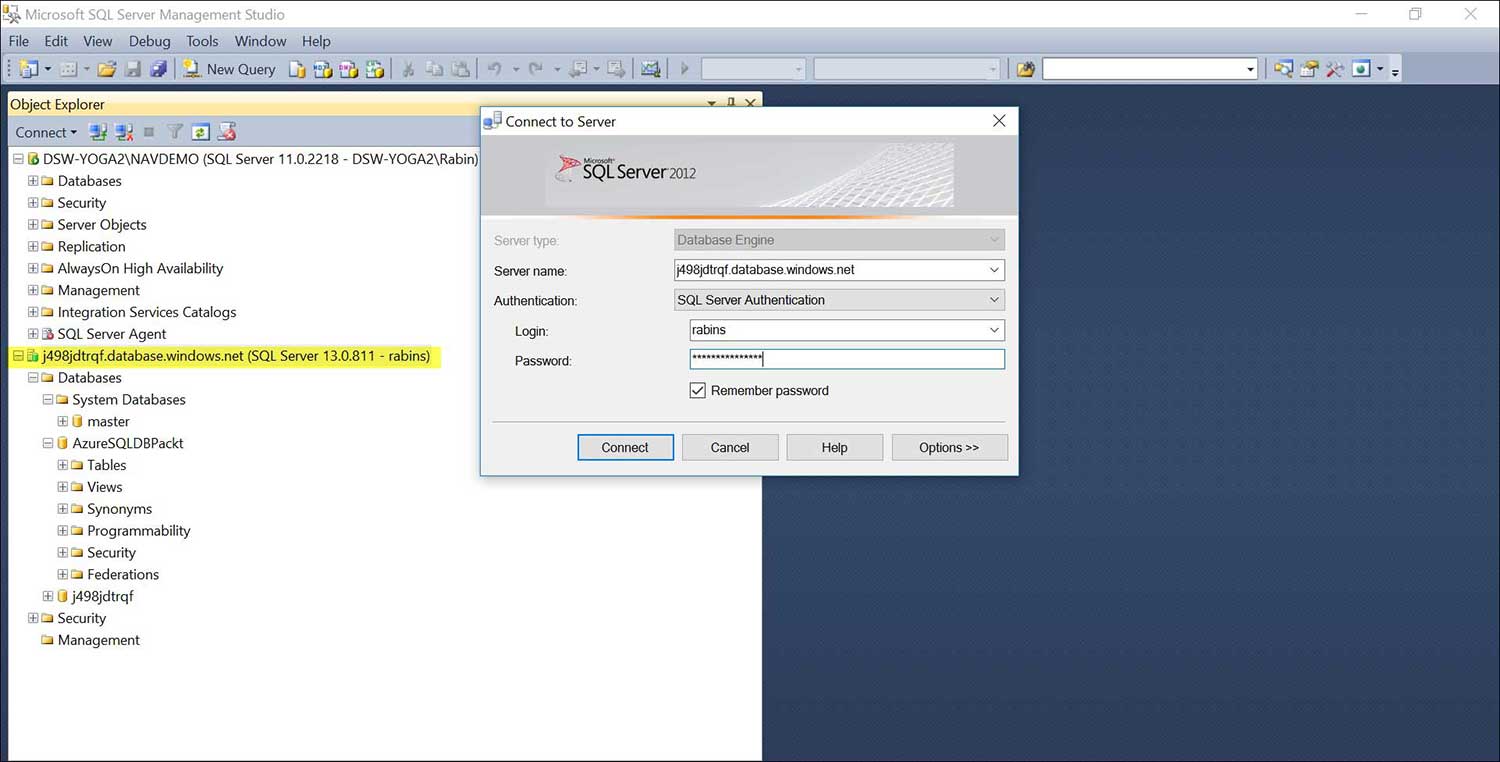Viewport: 1500px width, 762px height.
Task: Open the Server name dropdown list
Action: [992, 269]
